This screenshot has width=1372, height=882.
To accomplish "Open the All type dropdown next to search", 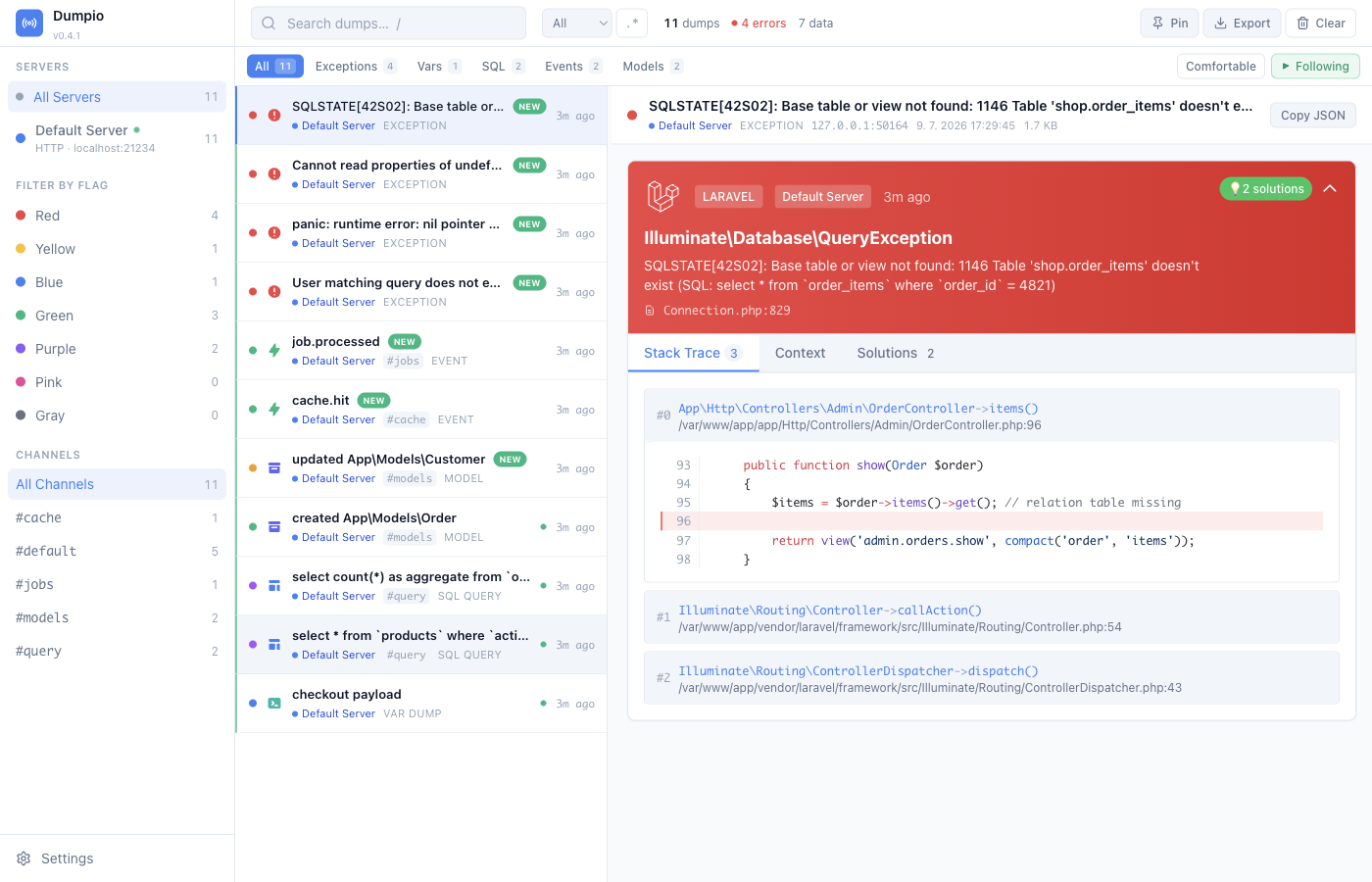I will click(x=577, y=24).
